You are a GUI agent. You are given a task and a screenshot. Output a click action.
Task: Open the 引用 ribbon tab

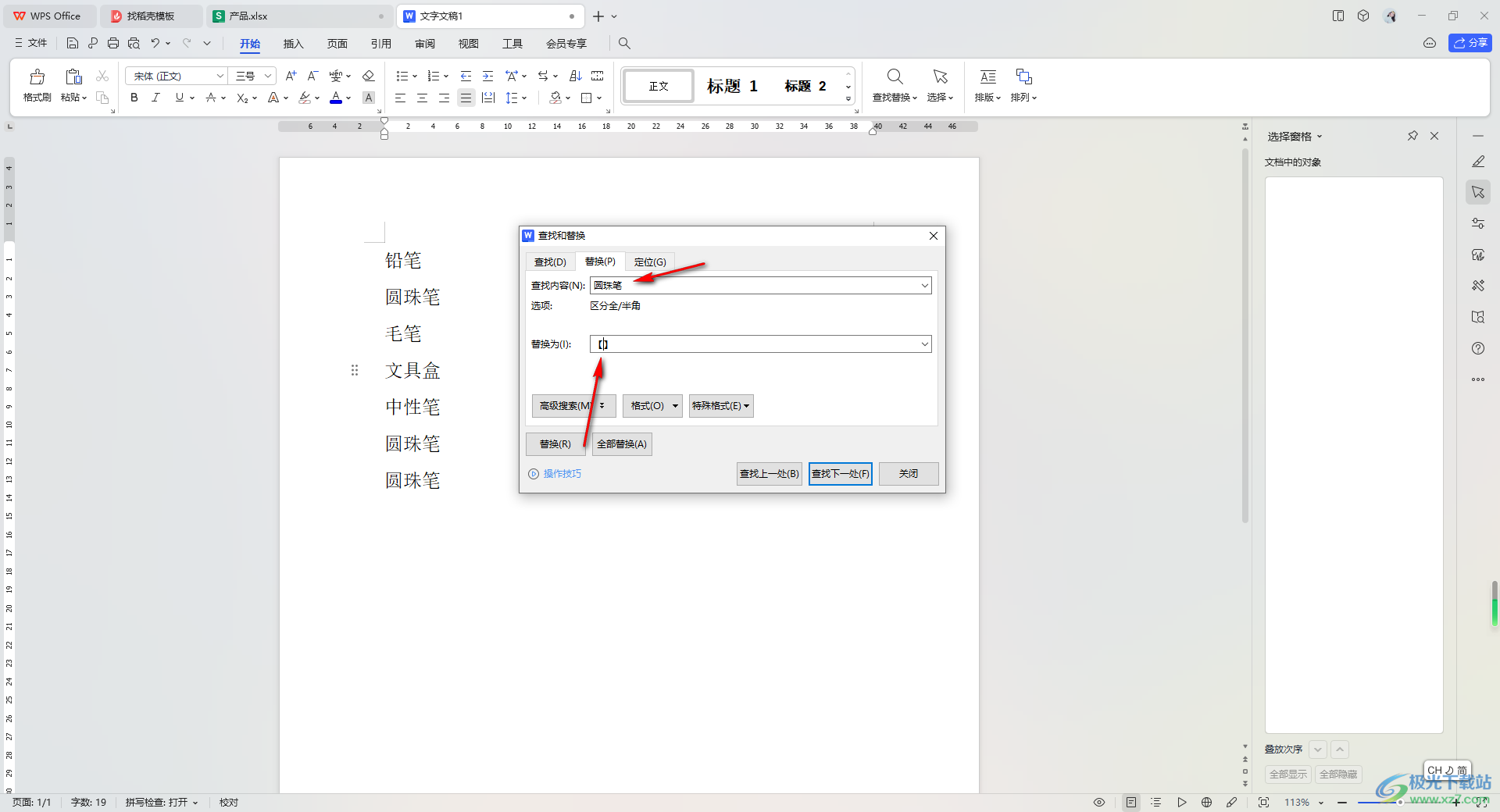point(380,44)
